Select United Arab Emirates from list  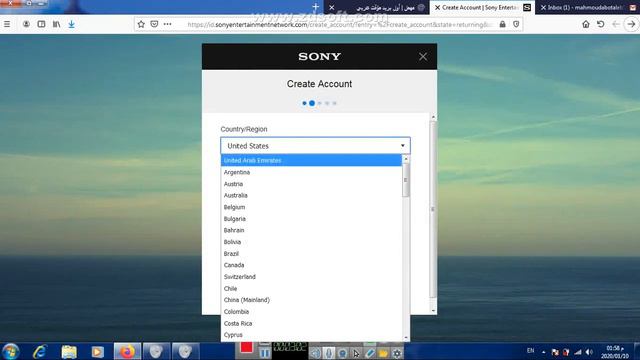[311, 160]
